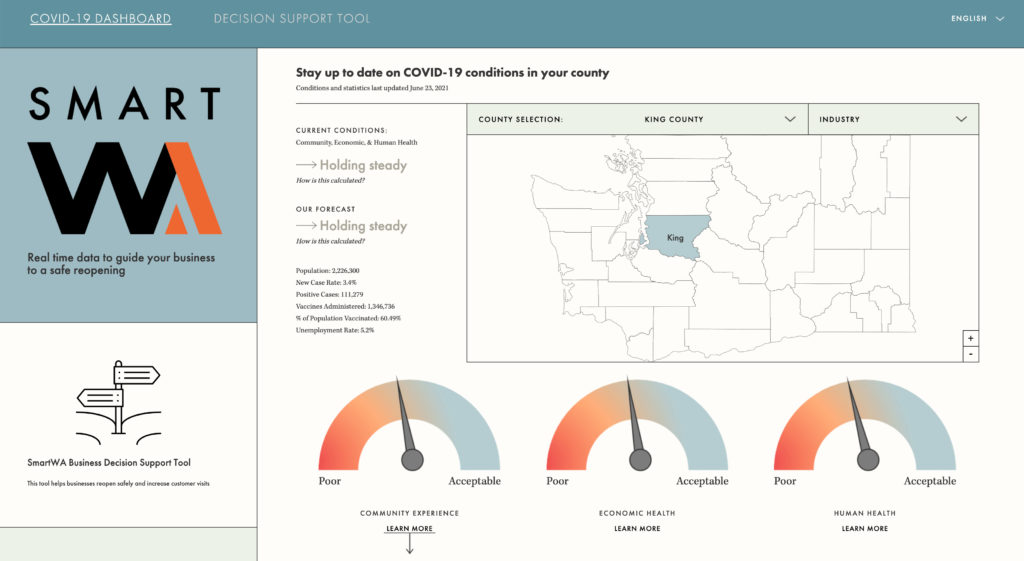1024x561 pixels.
Task: Click the down arrow below Community Experience
Action: tap(409, 545)
